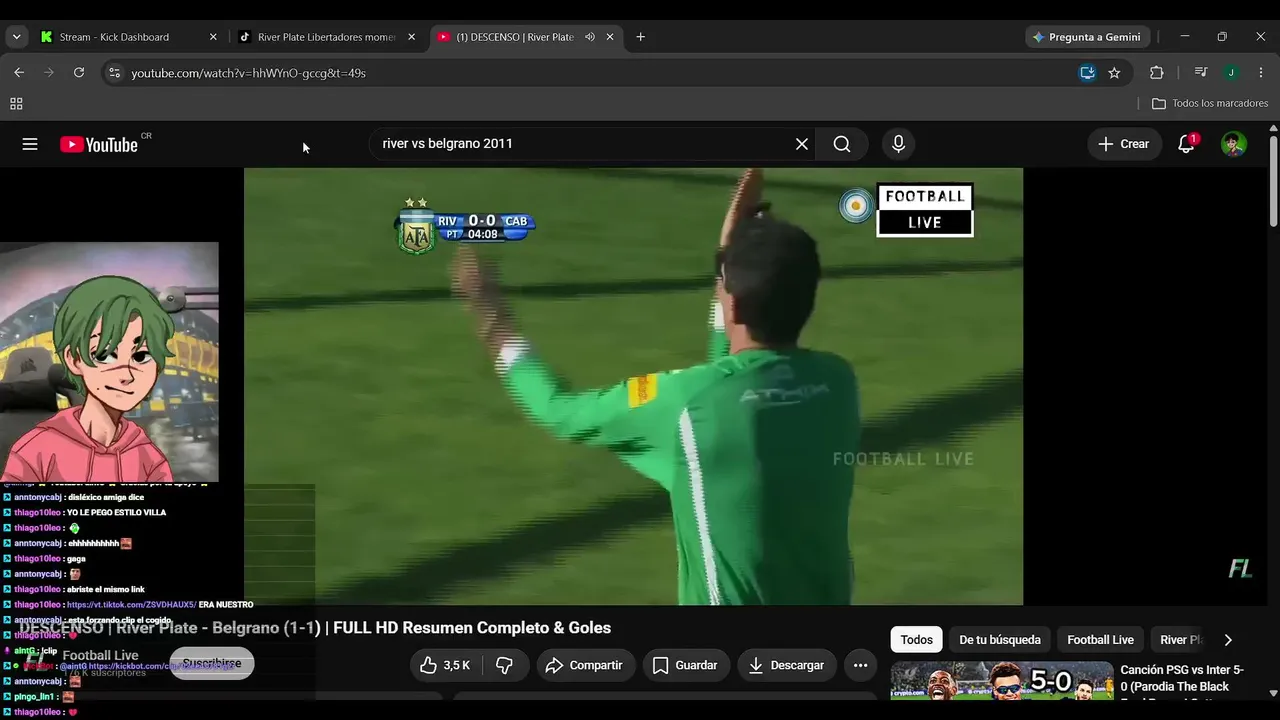Open the Football Live channel name
The height and width of the screenshot is (720, 1280).
100,656
